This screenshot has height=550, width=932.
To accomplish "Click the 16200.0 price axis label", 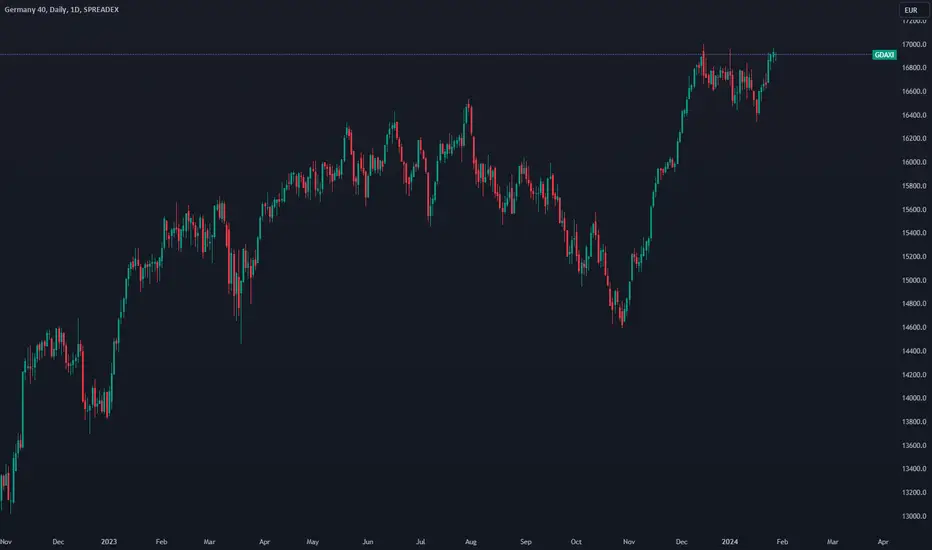I will point(914,139).
